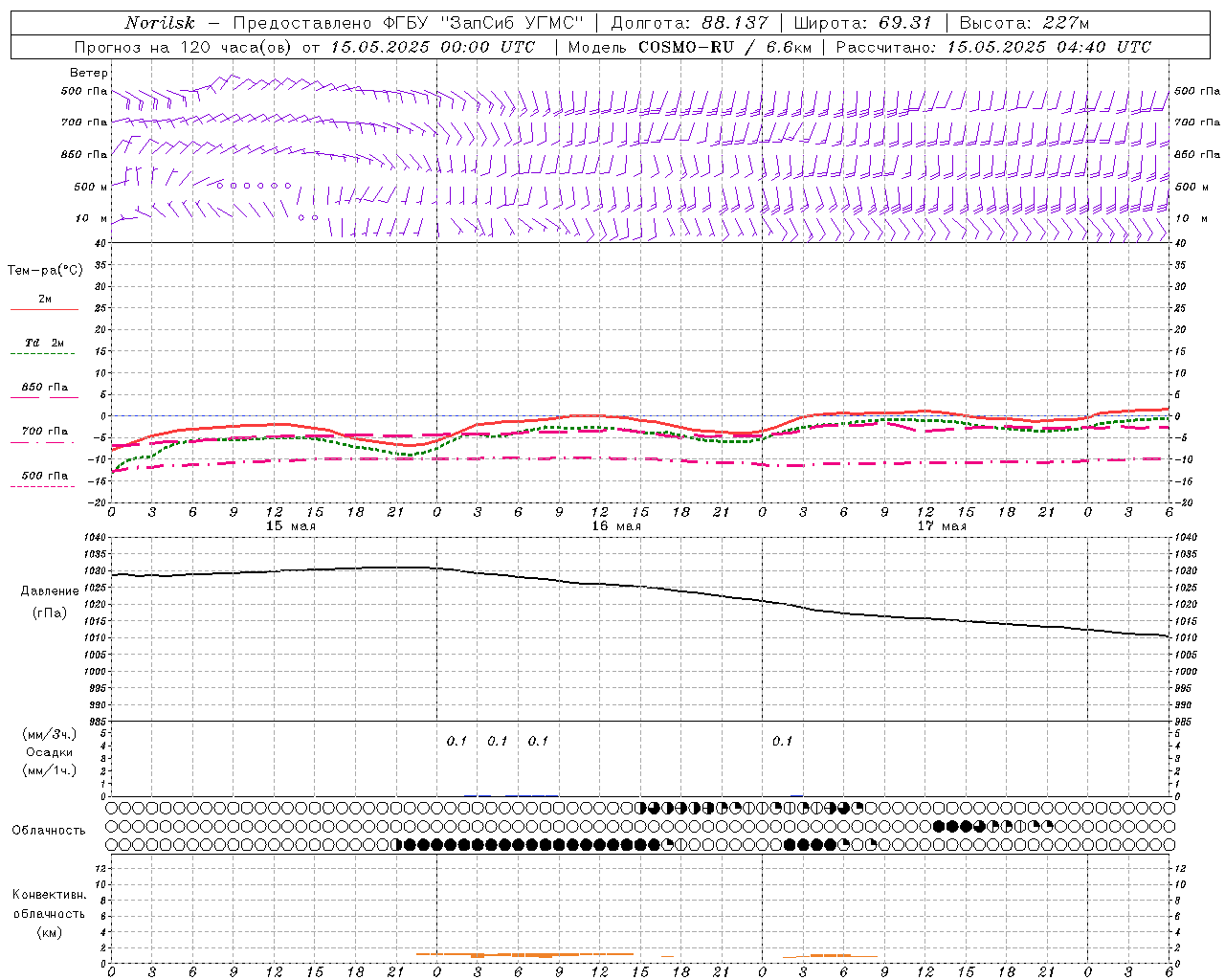This screenshot has width=1225, height=980.
Task: Click the '(мм/3ч.)' precipitation unit label
Action: pos(50,734)
